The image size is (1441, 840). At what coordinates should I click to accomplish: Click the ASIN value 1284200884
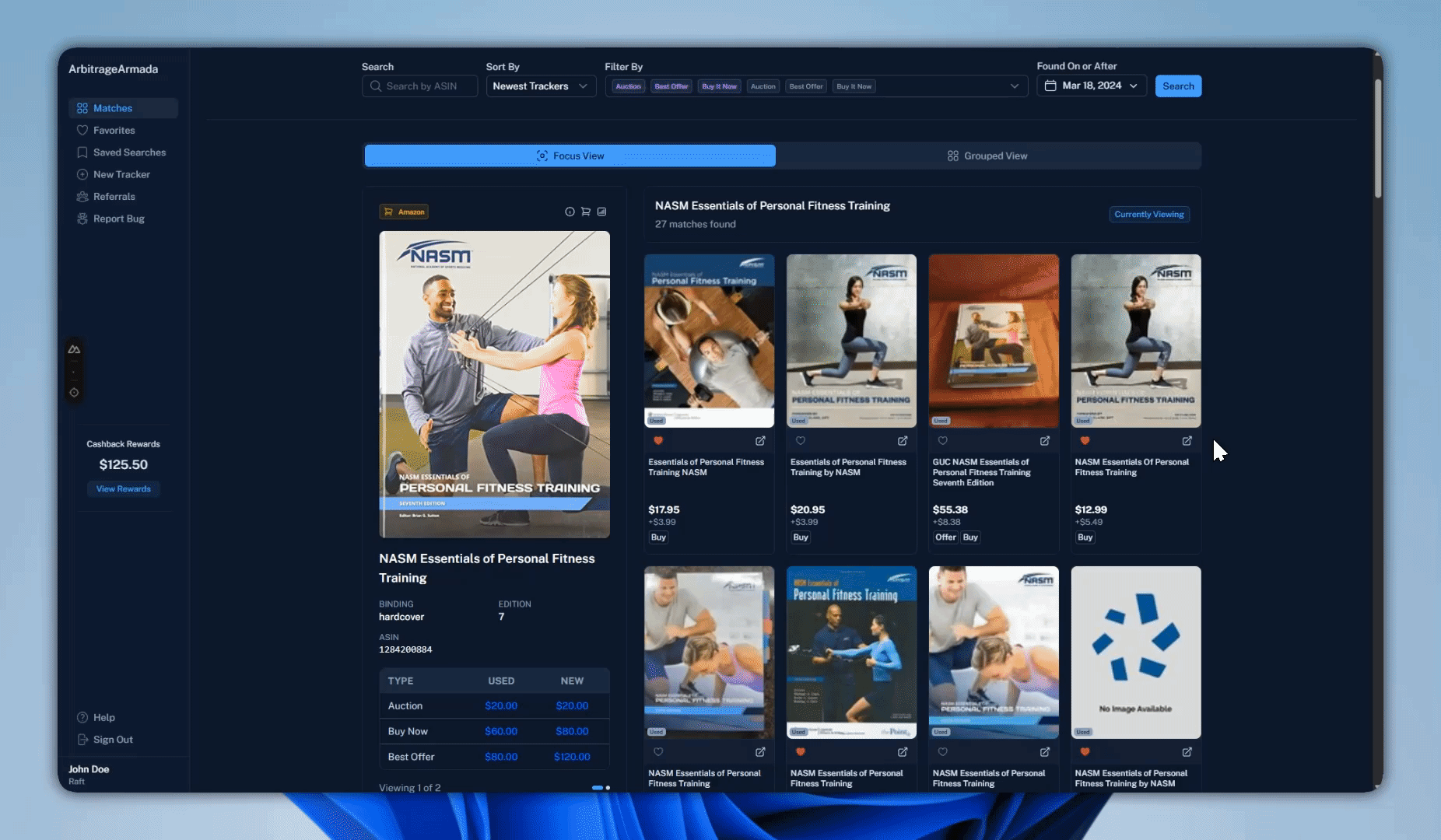(x=405, y=649)
